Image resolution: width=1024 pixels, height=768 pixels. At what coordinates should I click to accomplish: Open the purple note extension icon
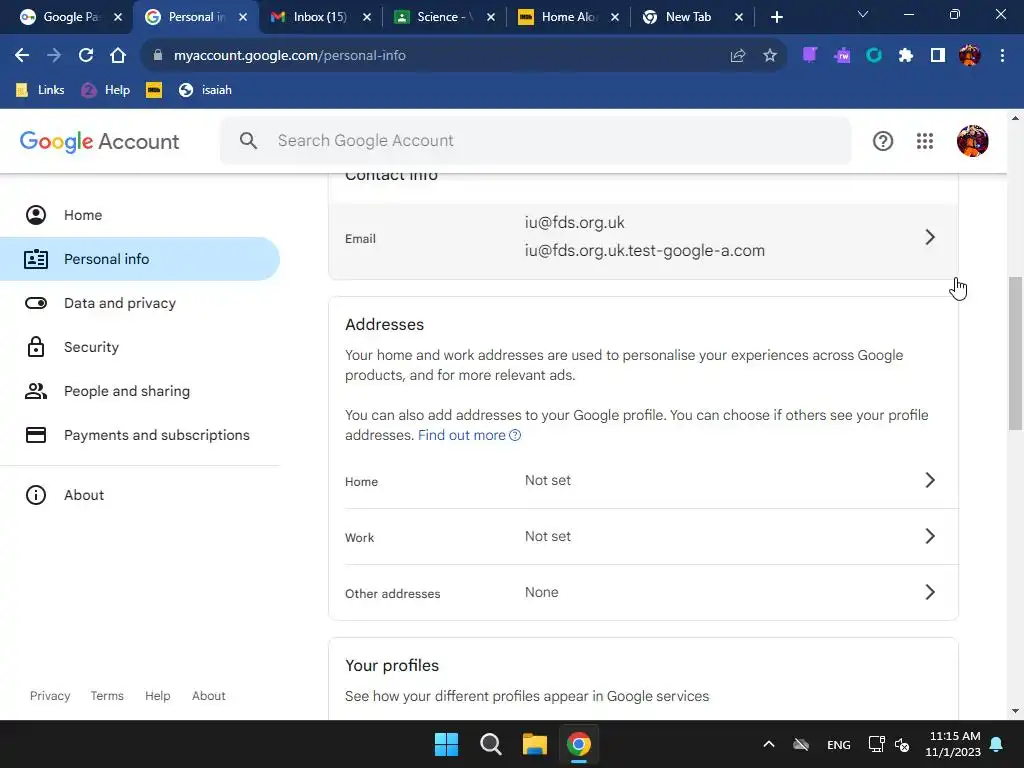point(810,55)
